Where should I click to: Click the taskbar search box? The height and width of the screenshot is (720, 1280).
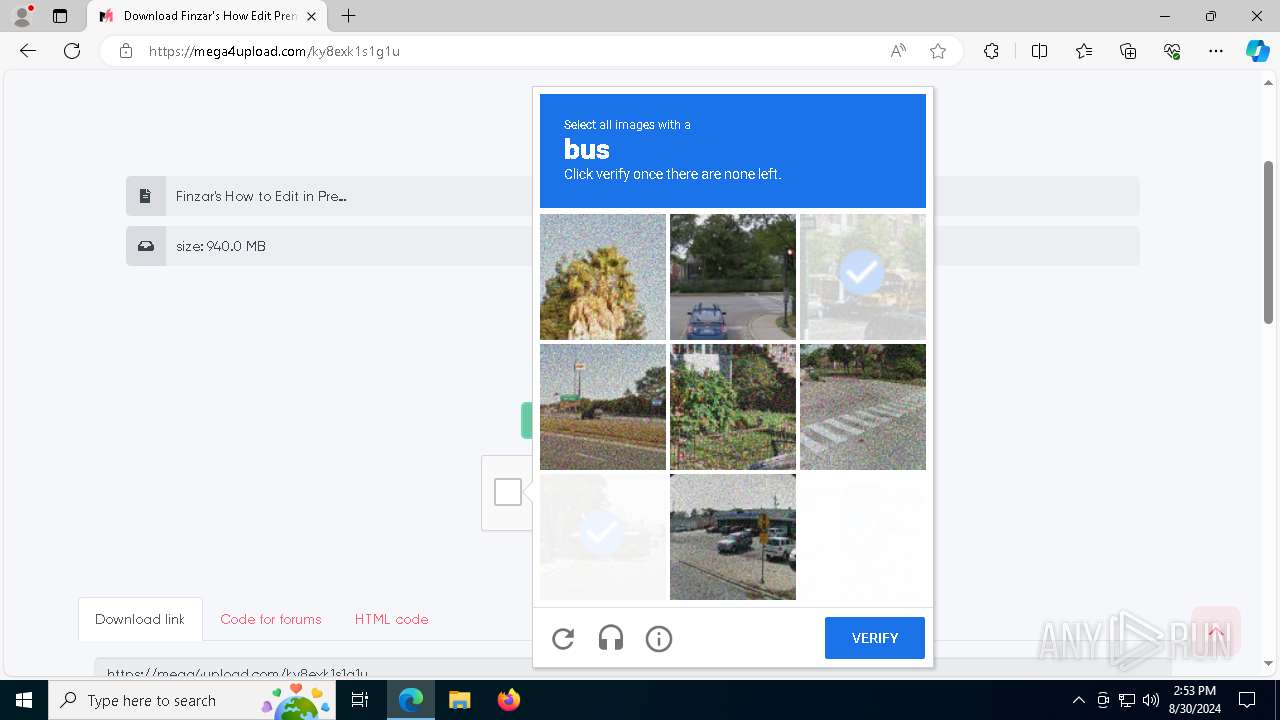point(193,700)
